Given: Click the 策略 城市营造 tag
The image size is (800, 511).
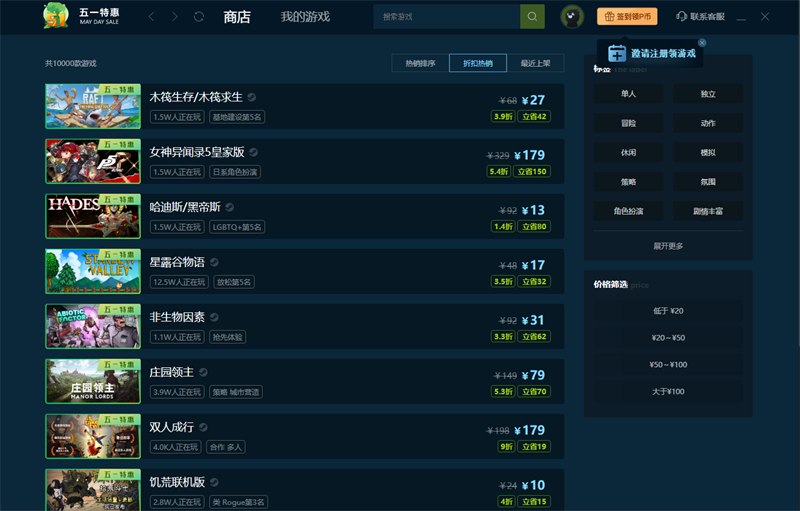Looking at the screenshot, I should pos(236,392).
